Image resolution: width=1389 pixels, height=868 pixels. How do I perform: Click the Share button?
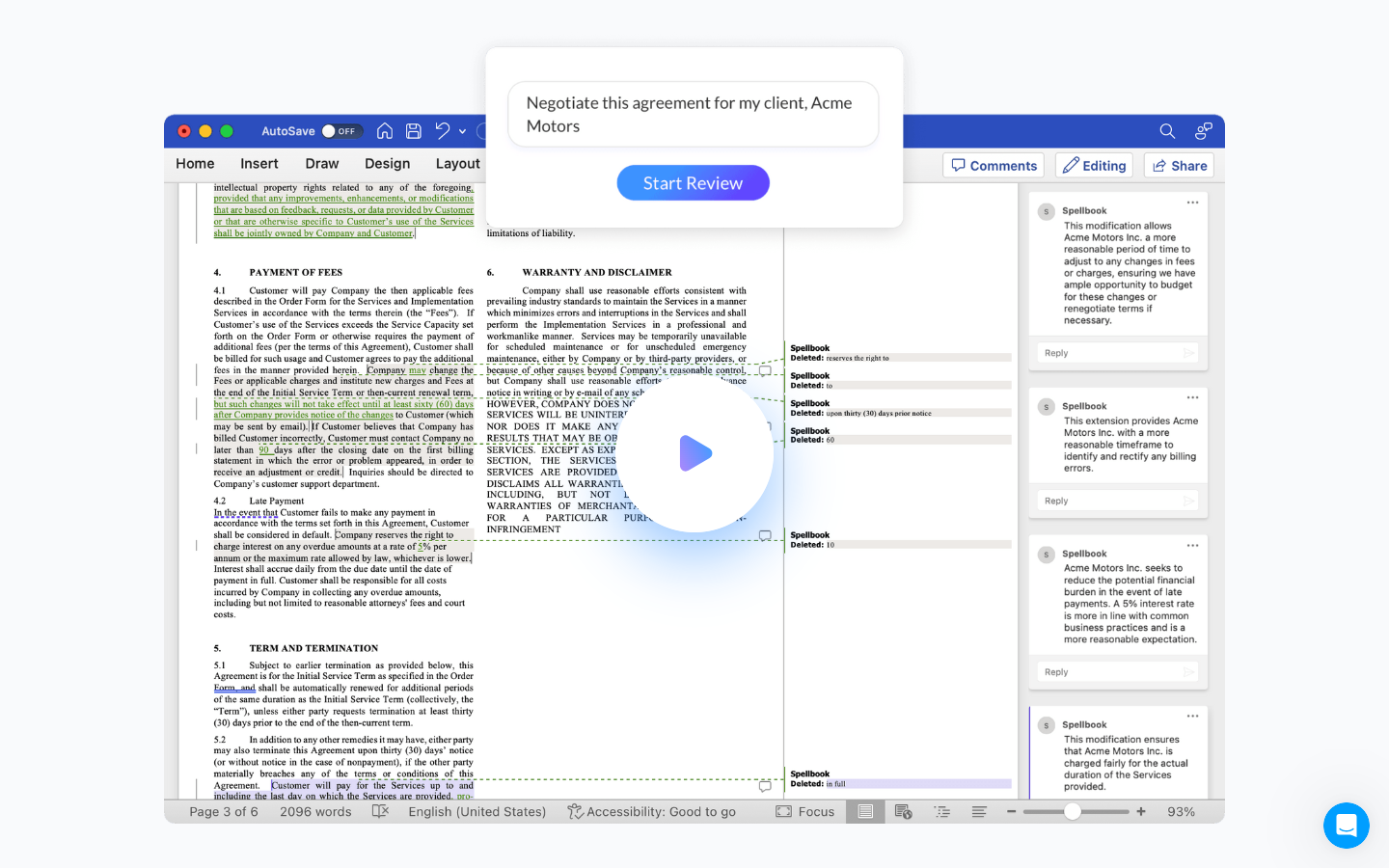(1179, 166)
